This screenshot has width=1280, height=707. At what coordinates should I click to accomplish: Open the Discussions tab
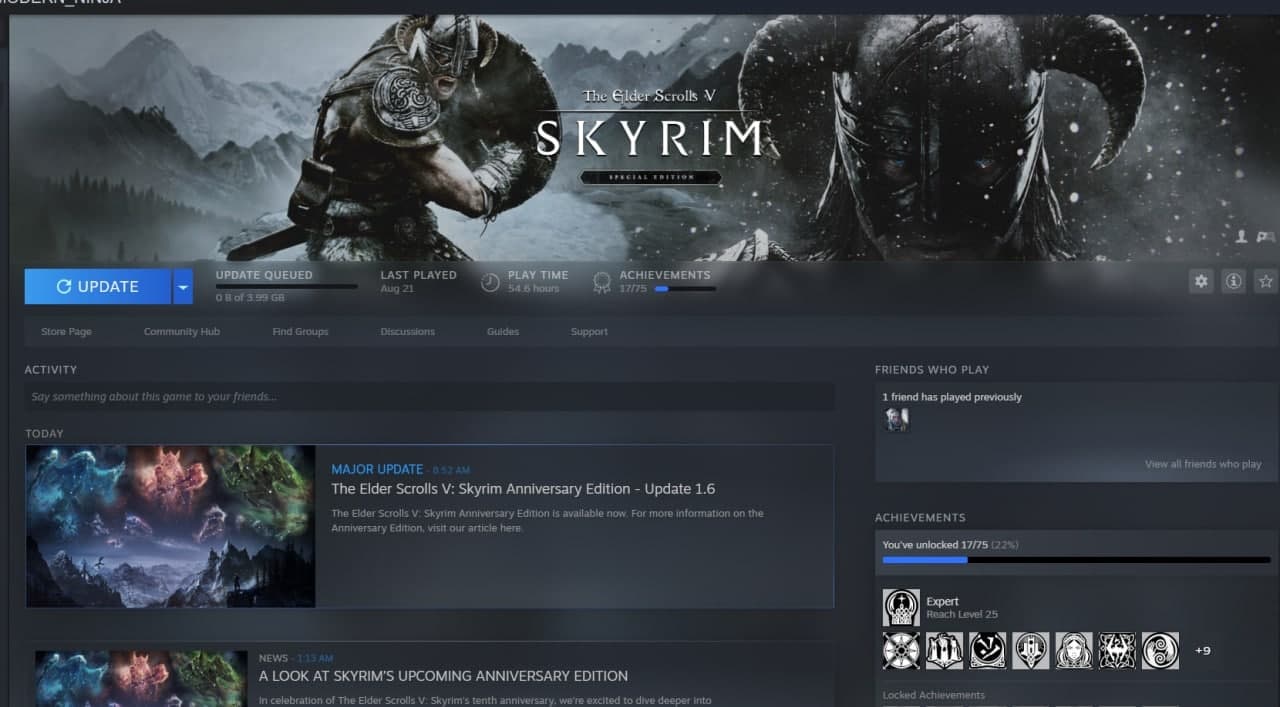408,331
